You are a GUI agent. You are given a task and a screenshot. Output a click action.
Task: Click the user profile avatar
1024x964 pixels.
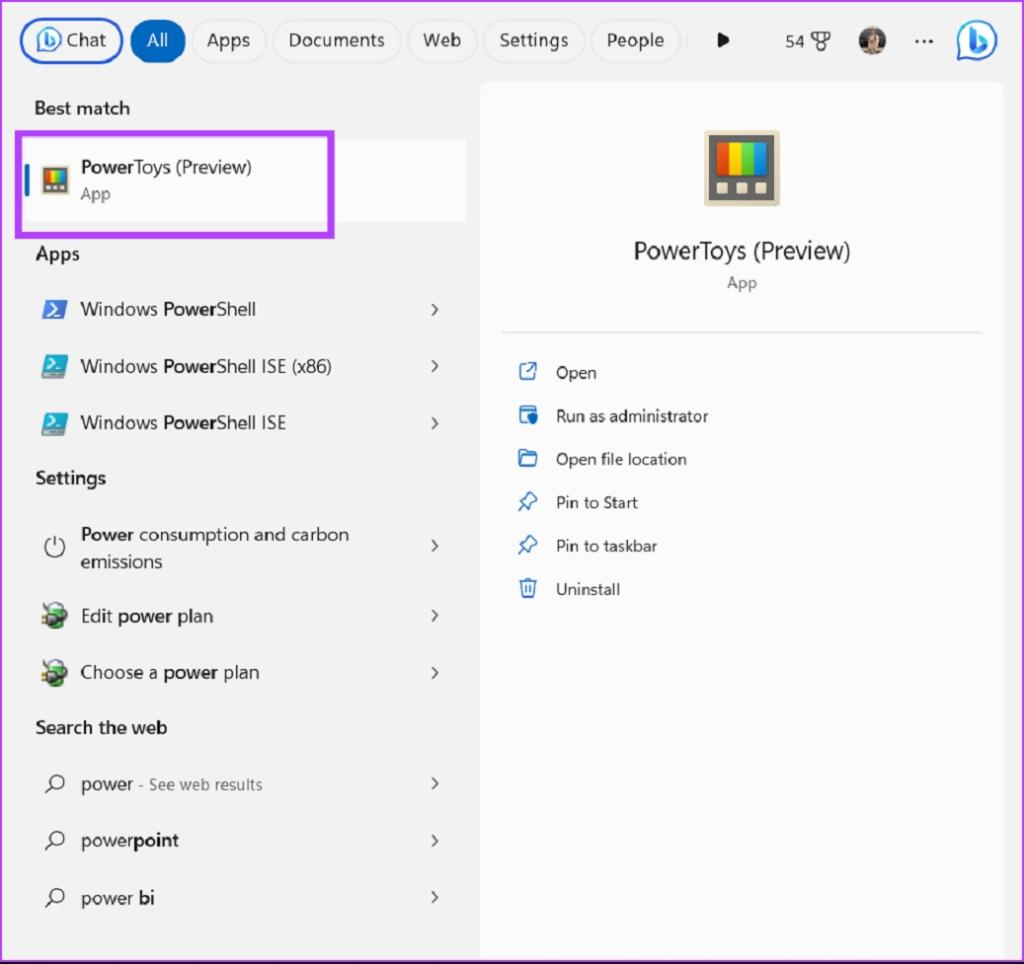click(872, 41)
